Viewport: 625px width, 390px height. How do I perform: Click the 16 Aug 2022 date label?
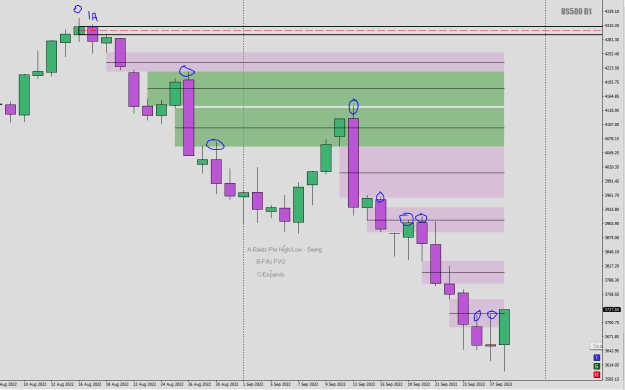coord(90,384)
